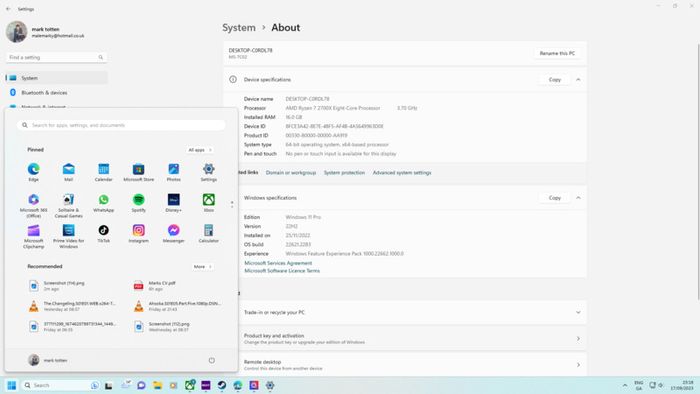This screenshot has width=700, height=394.
Task: Click Rename this PC button
Action: (x=557, y=53)
